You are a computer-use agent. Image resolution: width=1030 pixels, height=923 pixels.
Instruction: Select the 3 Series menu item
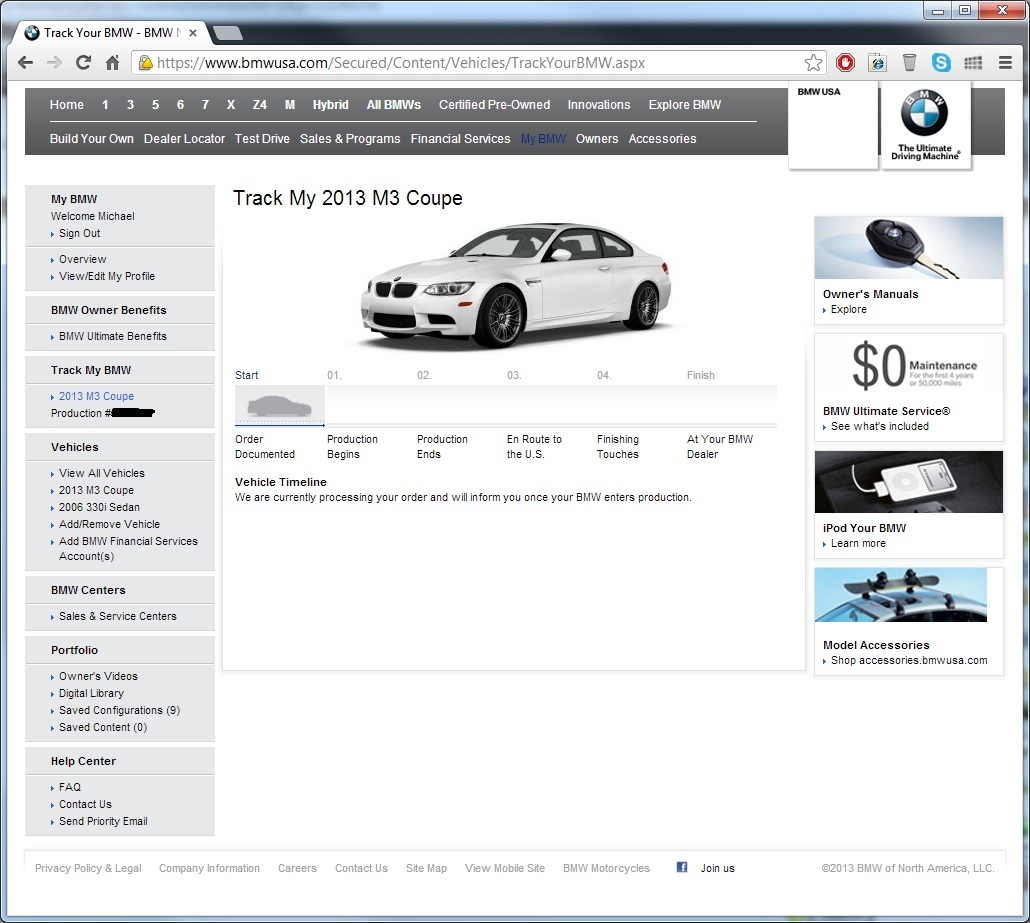[130, 104]
